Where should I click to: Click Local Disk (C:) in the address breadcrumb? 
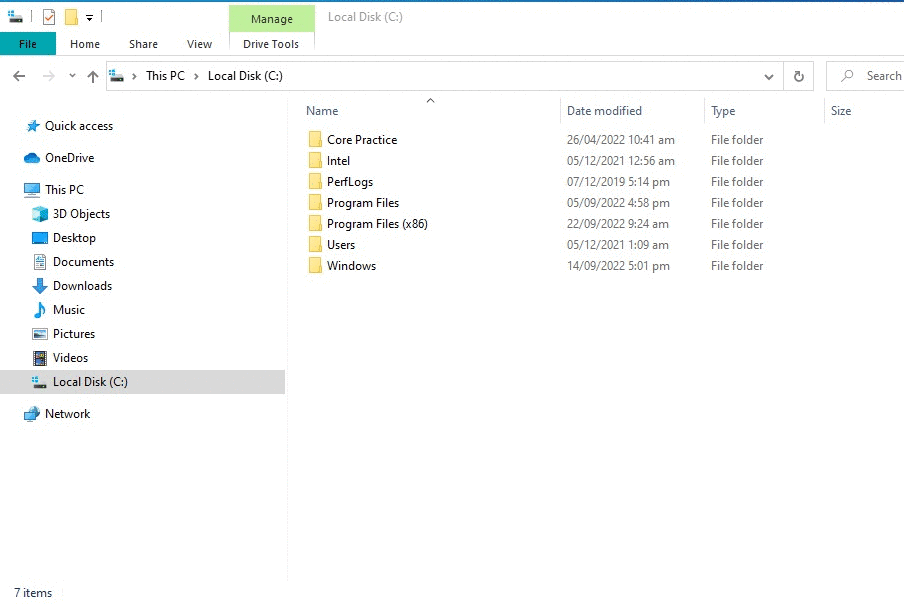(245, 76)
